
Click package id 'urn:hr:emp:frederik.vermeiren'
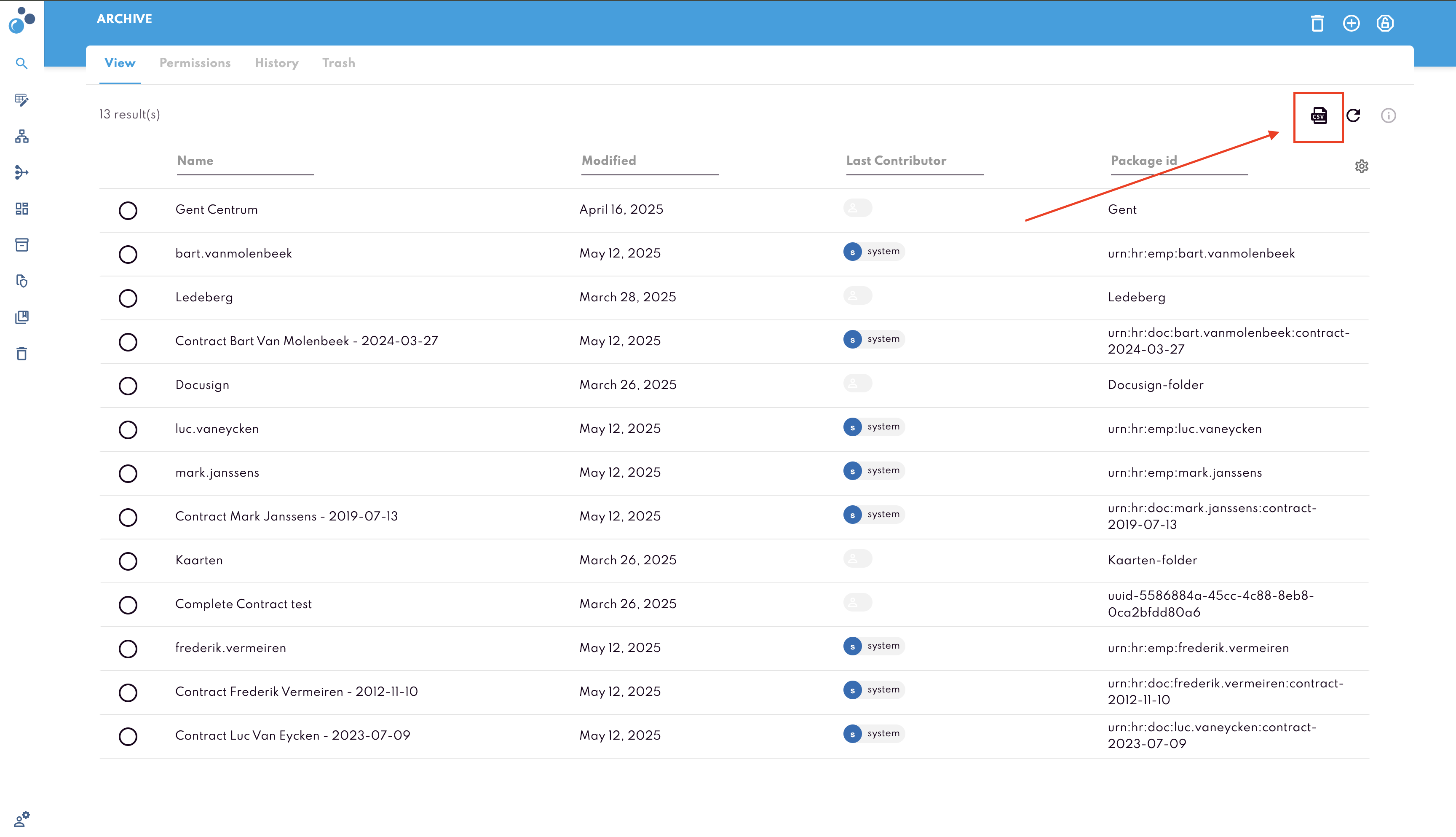click(x=1198, y=648)
